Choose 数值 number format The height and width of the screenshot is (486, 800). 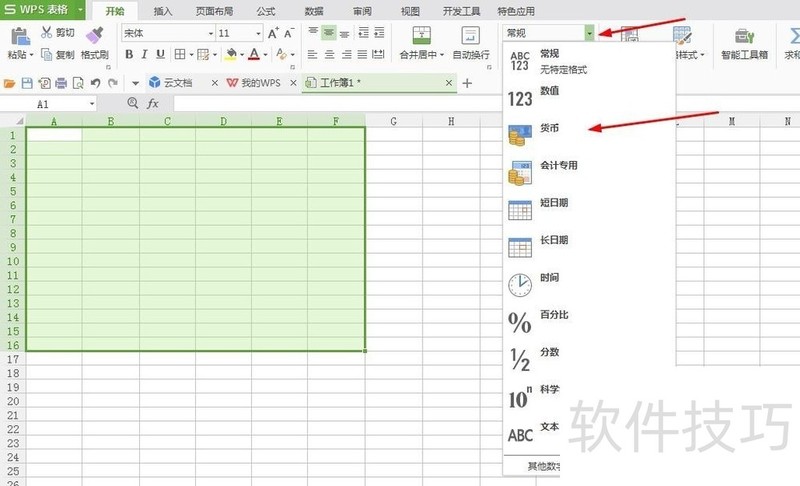[x=589, y=97]
